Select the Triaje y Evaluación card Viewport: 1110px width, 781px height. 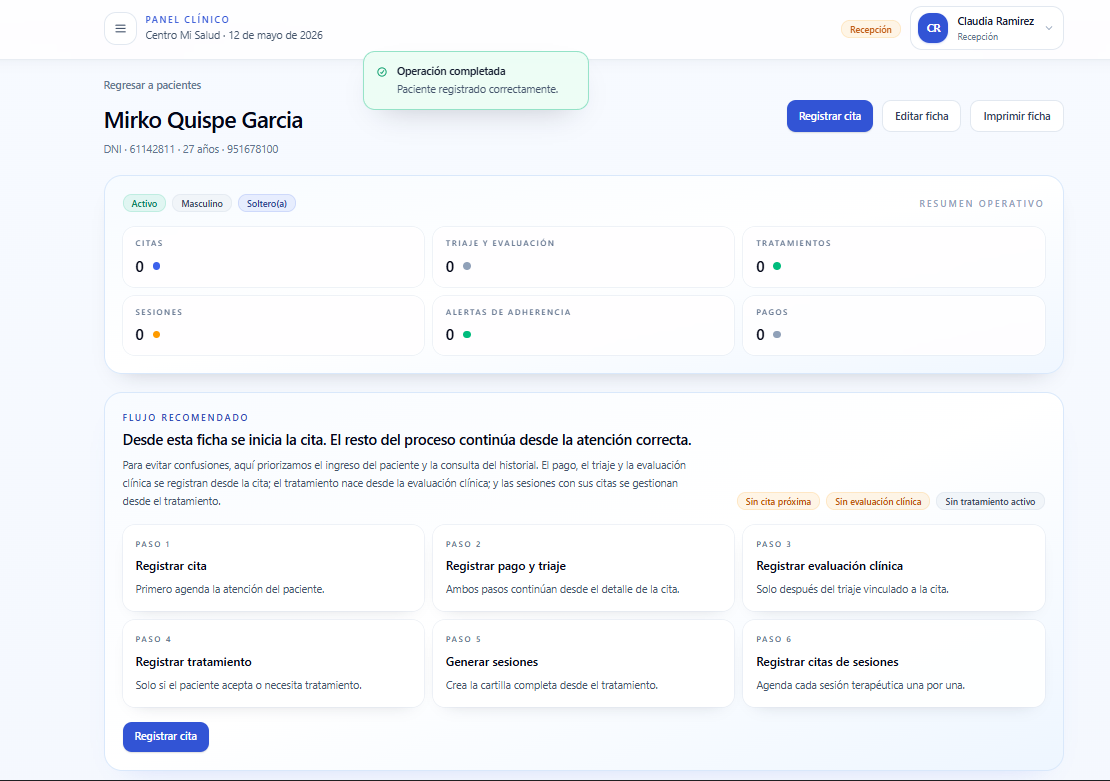tap(583, 257)
